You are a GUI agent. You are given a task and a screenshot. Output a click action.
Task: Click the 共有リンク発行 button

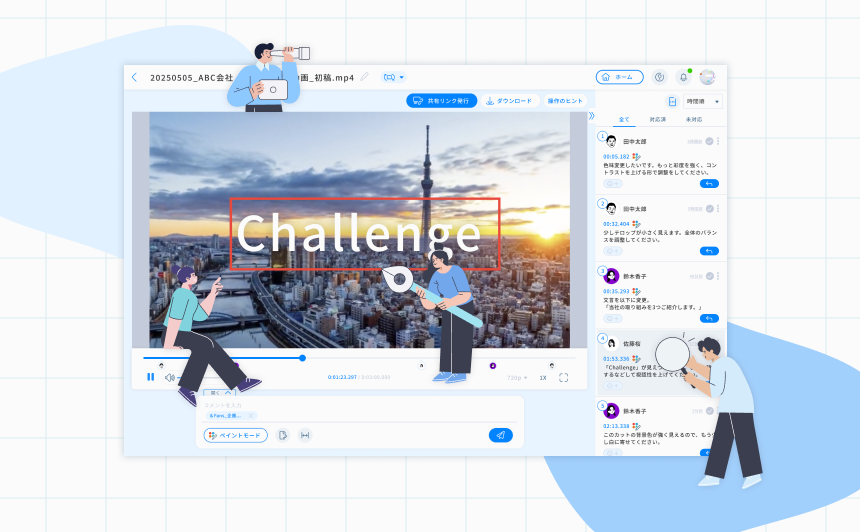coord(442,101)
